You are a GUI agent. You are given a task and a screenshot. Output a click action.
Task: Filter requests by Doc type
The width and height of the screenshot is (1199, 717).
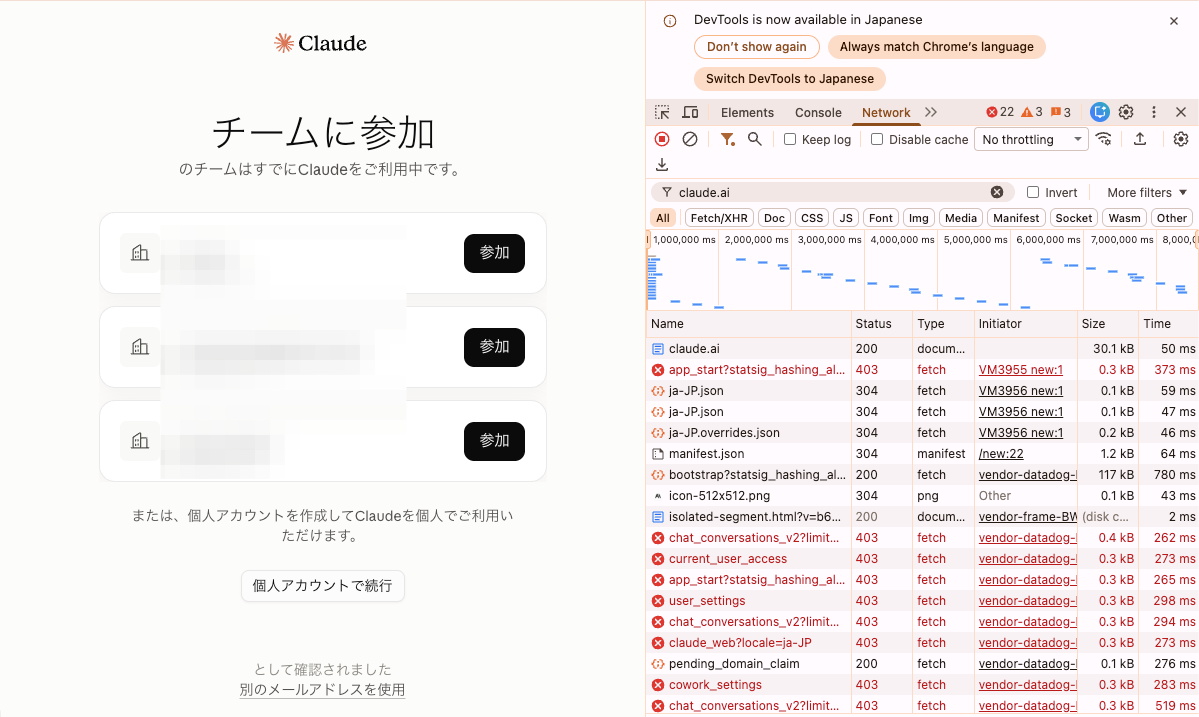[774, 218]
